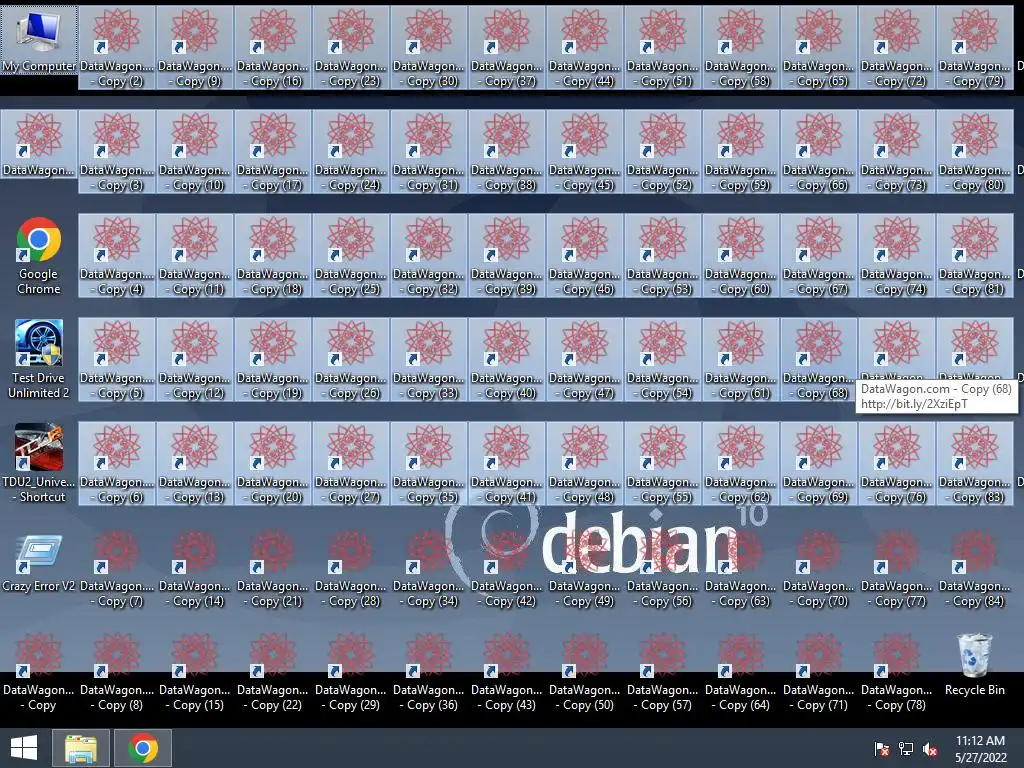Select the DataWagon - Copy (60) shortcut
This screenshot has height=768, width=1024.
click(x=741, y=255)
